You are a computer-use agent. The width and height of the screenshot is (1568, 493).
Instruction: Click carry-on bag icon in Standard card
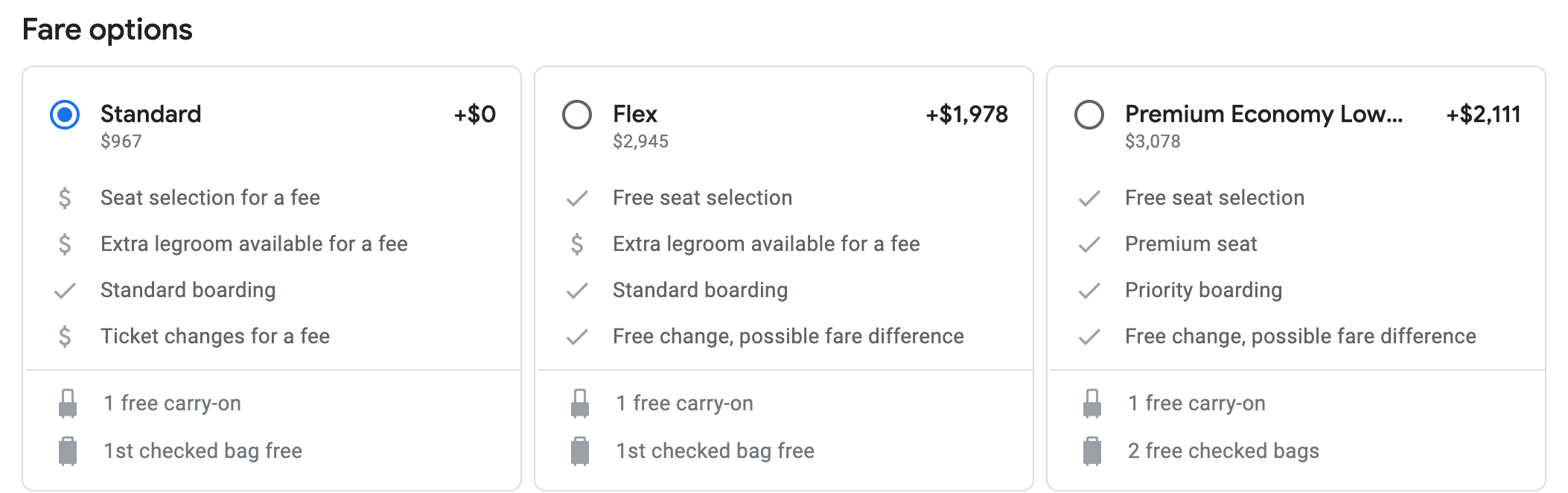(x=68, y=404)
